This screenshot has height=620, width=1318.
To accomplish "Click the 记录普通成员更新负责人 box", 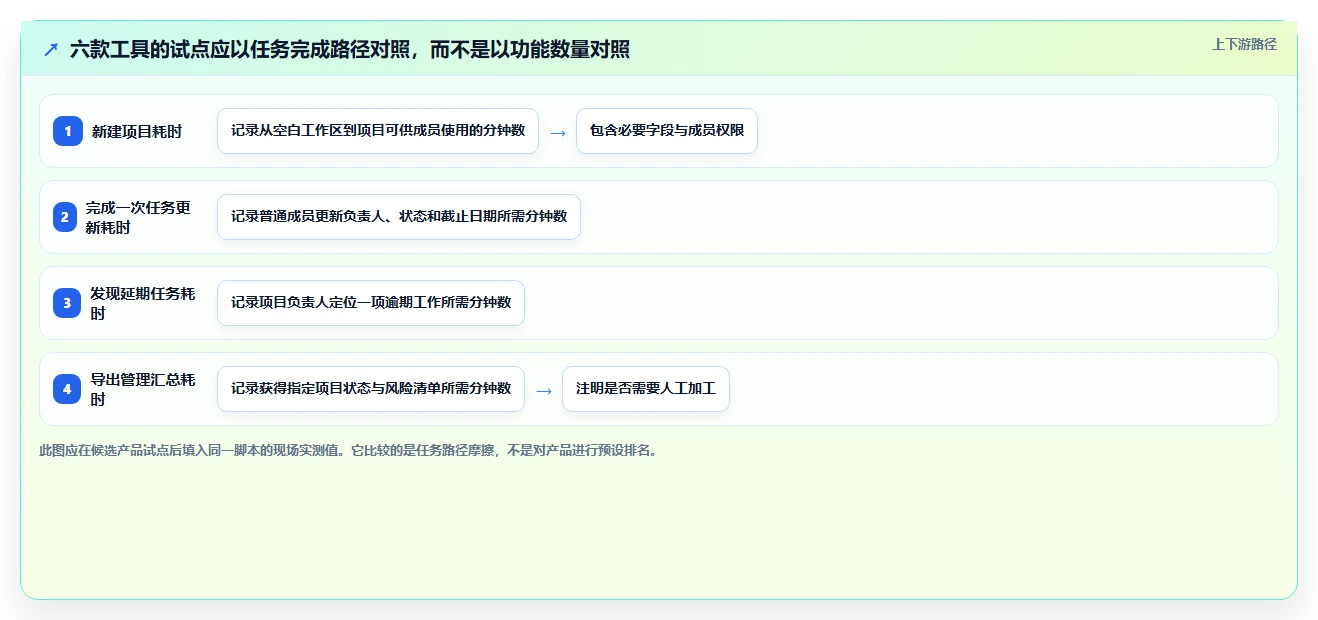I will point(399,217).
